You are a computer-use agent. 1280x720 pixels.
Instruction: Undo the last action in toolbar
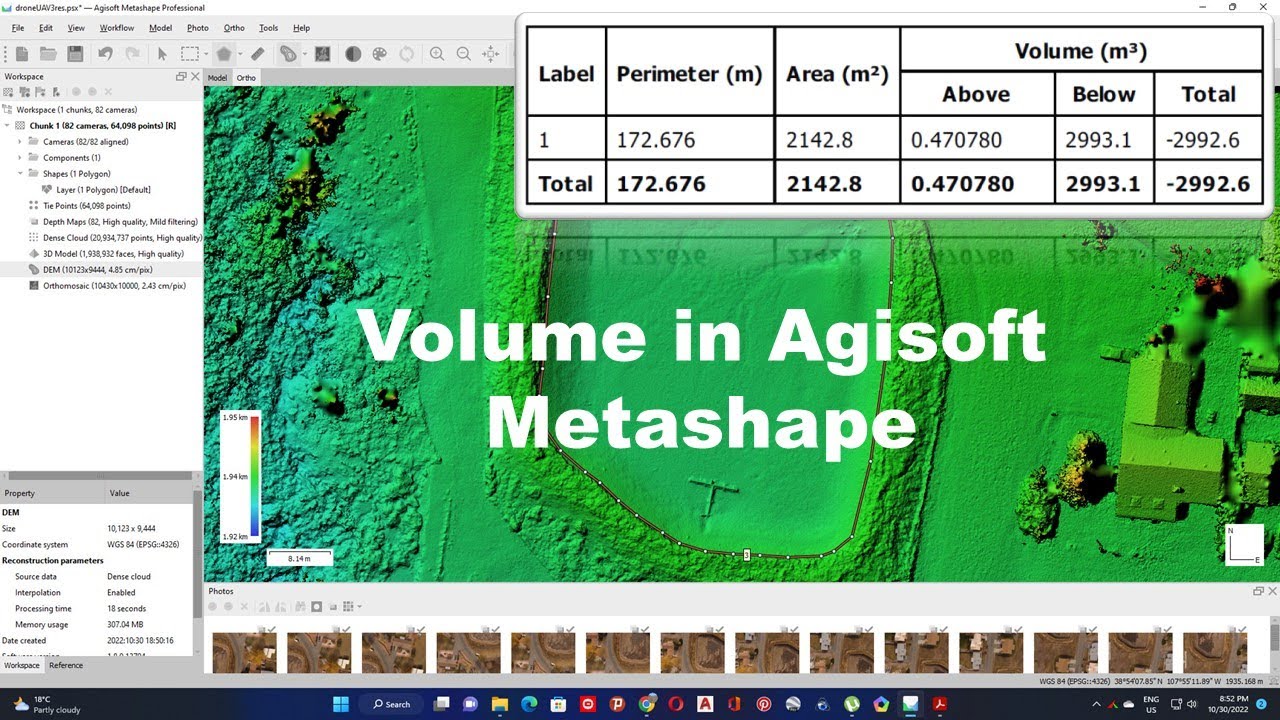coord(105,54)
